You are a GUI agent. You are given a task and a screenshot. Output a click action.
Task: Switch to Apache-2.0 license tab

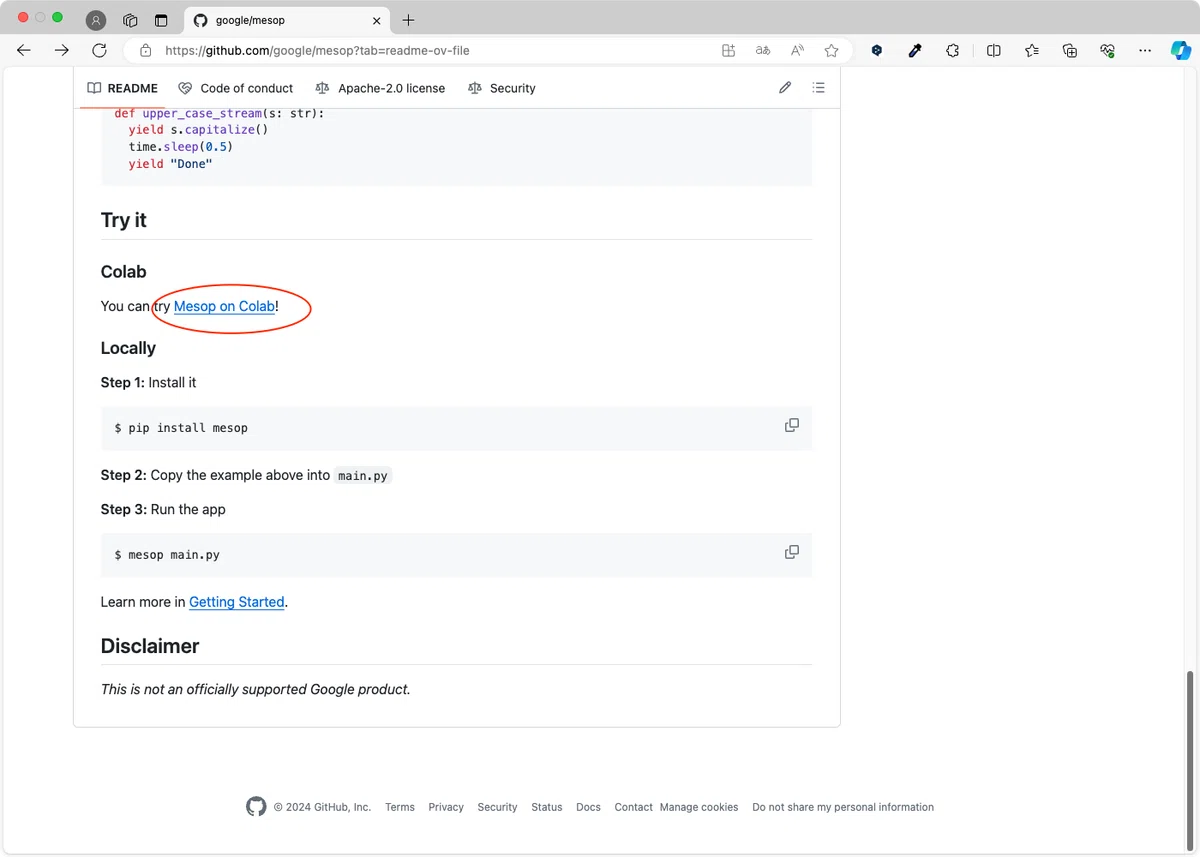coord(380,88)
